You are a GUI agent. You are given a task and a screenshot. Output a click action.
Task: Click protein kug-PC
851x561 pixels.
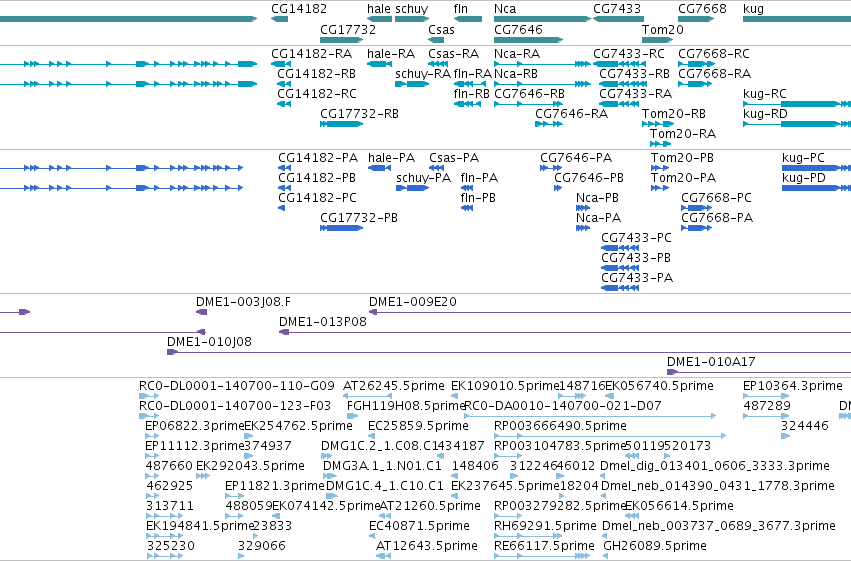click(x=803, y=158)
